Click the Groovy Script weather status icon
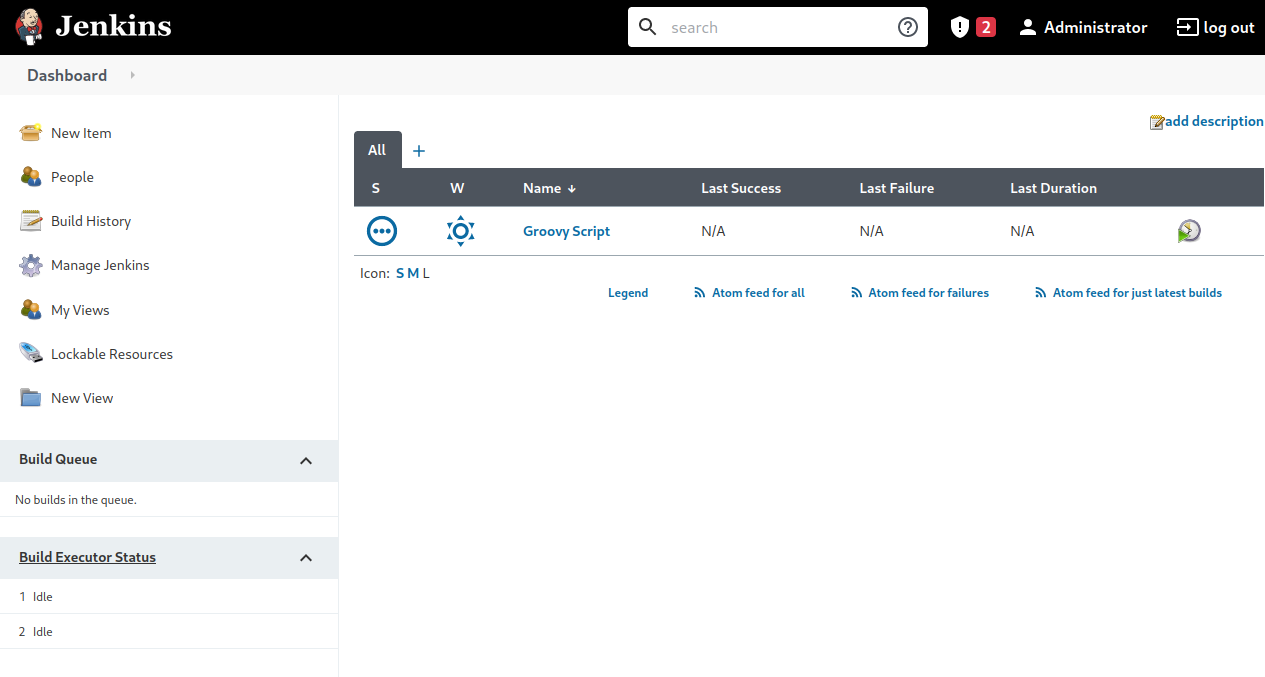 [460, 231]
